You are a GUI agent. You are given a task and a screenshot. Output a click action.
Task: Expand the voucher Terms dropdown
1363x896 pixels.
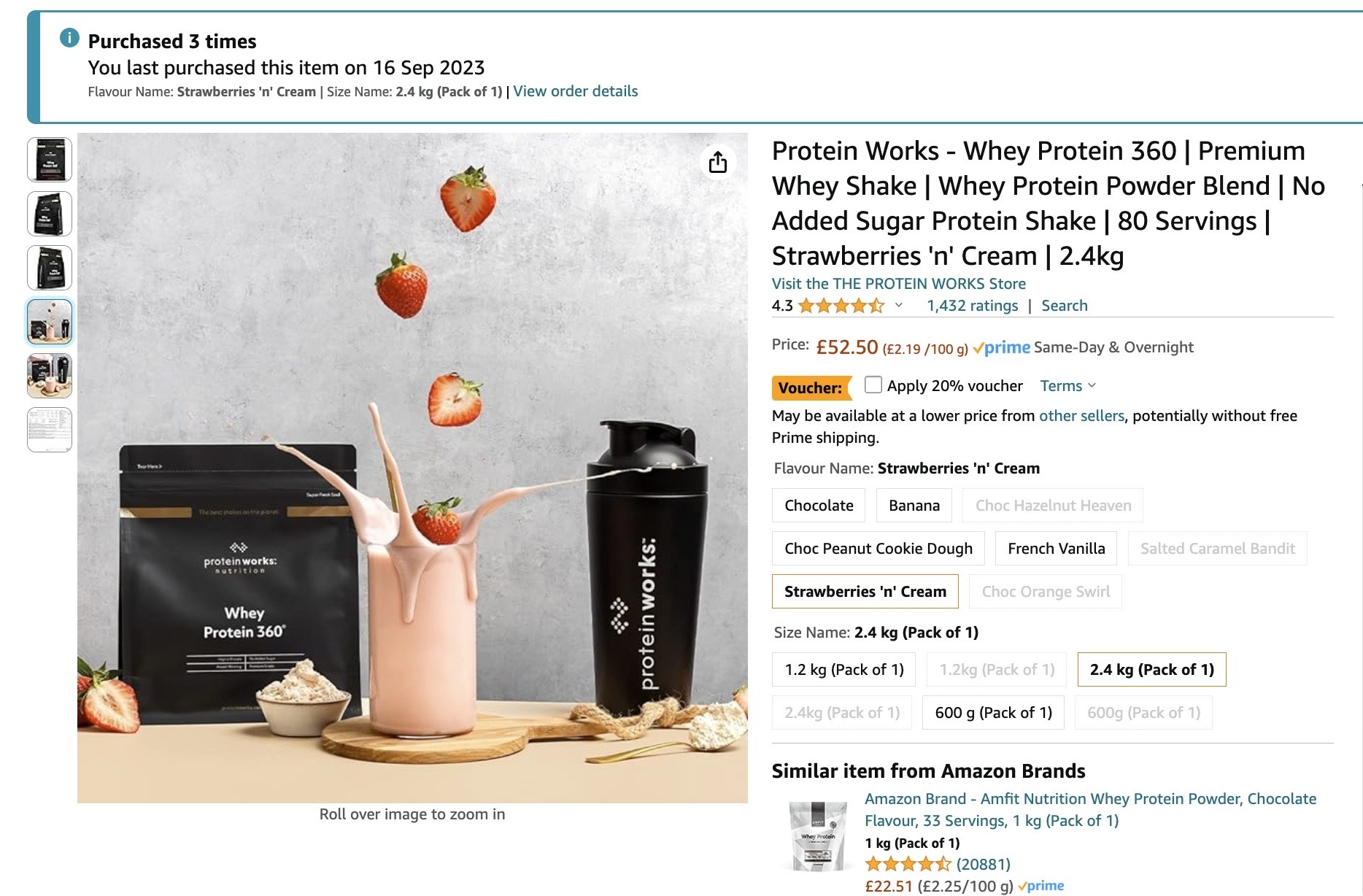[x=1067, y=386]
